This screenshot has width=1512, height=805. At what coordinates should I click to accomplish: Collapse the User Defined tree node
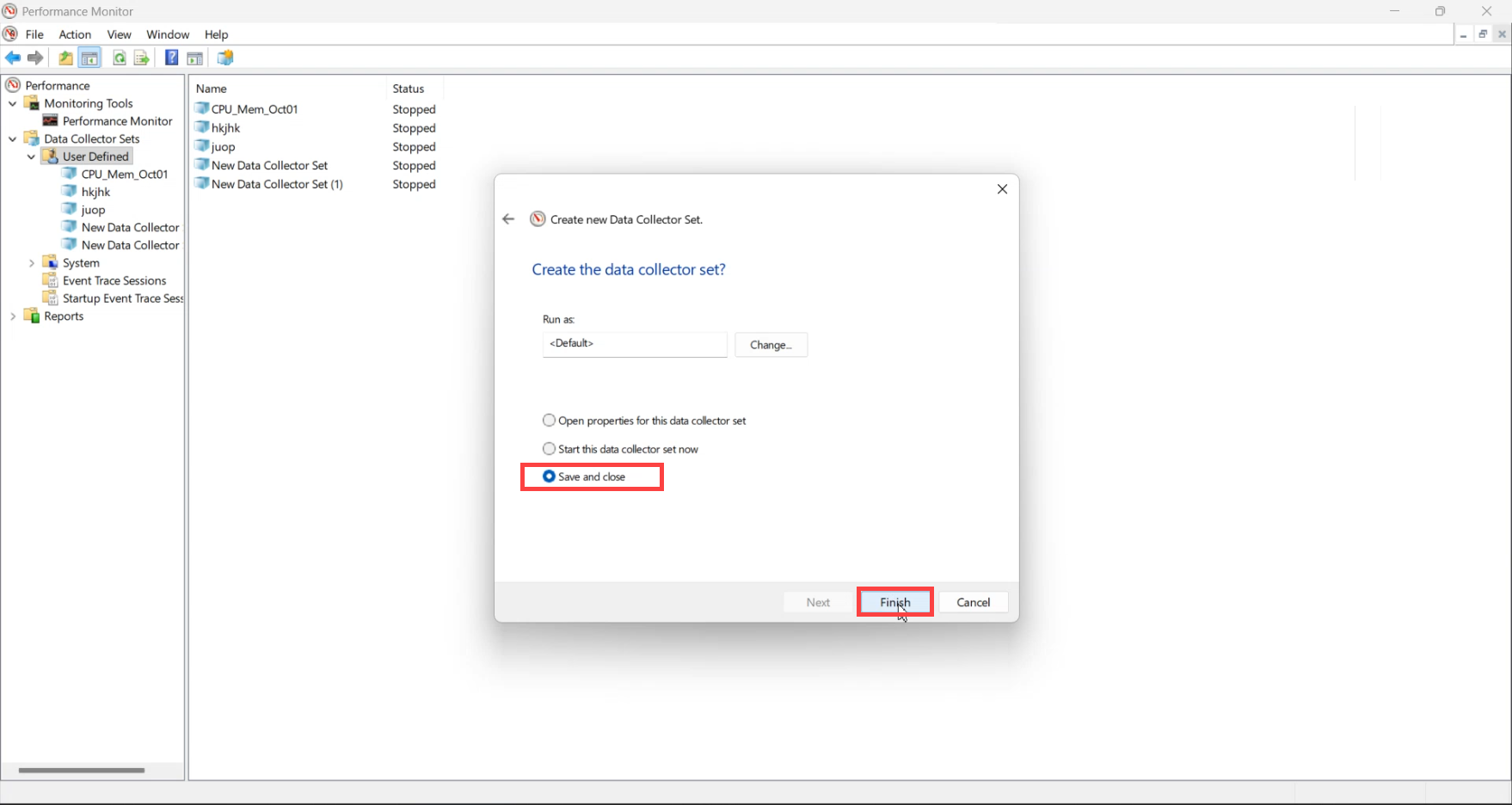(x=32, y=157)
